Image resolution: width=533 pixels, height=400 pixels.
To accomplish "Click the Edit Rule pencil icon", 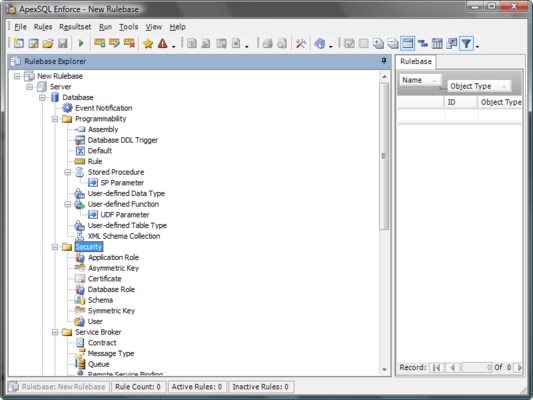I will point(114,44).
